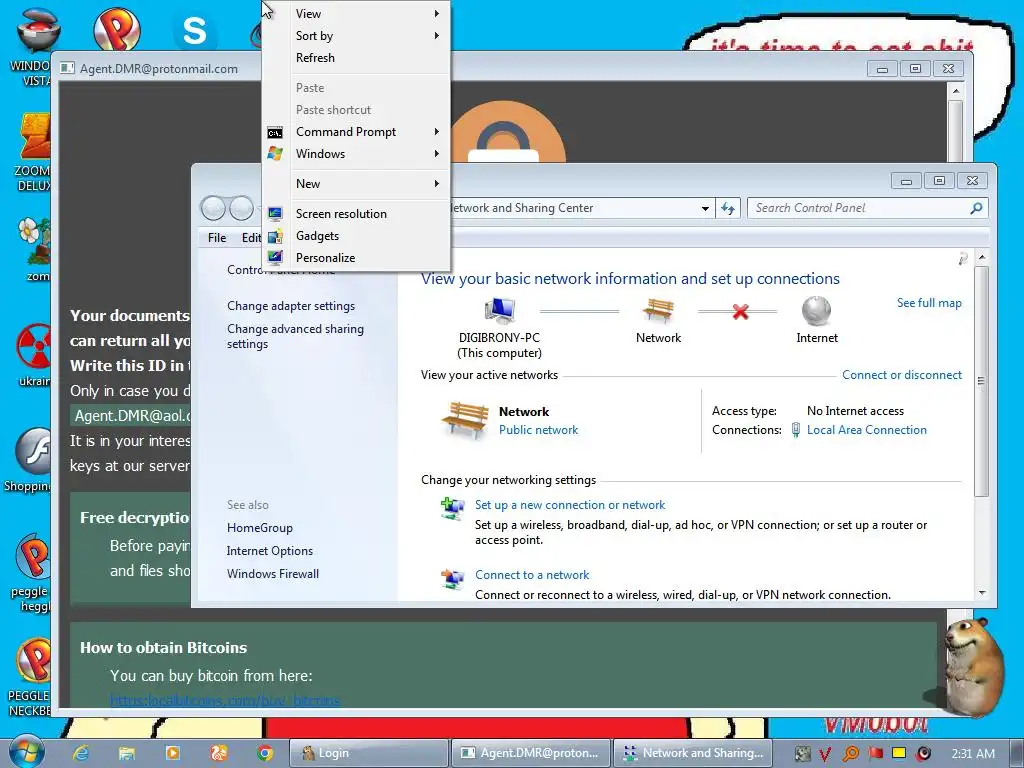
Task: Click the DIGIBRONY-PC computer icon
Action: point(500,311)
